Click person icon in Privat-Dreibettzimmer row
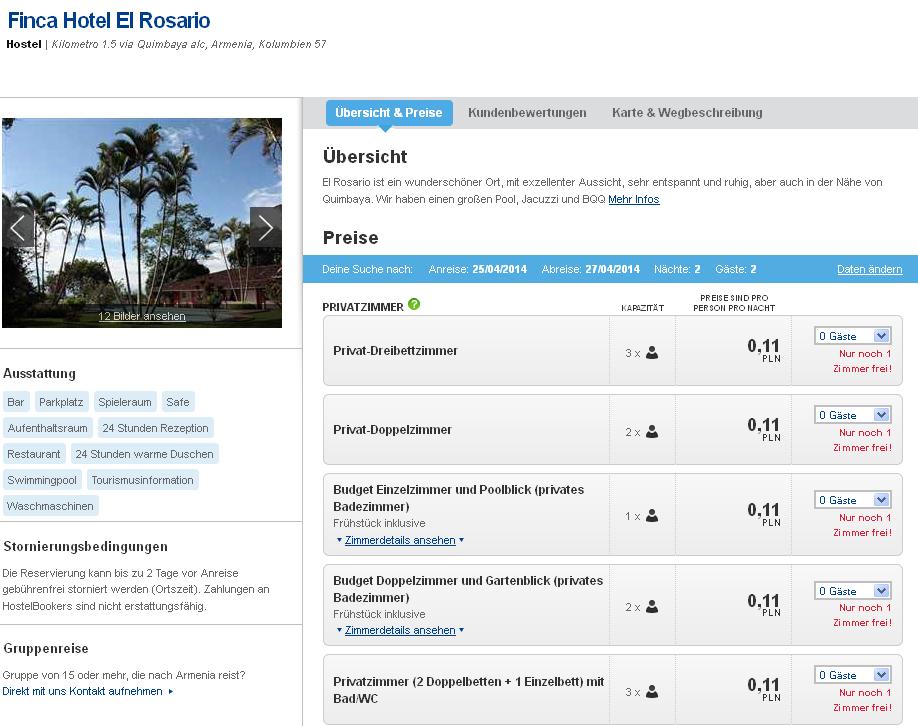Viewport: 918px width, 726px height. [x=652, y=353]
